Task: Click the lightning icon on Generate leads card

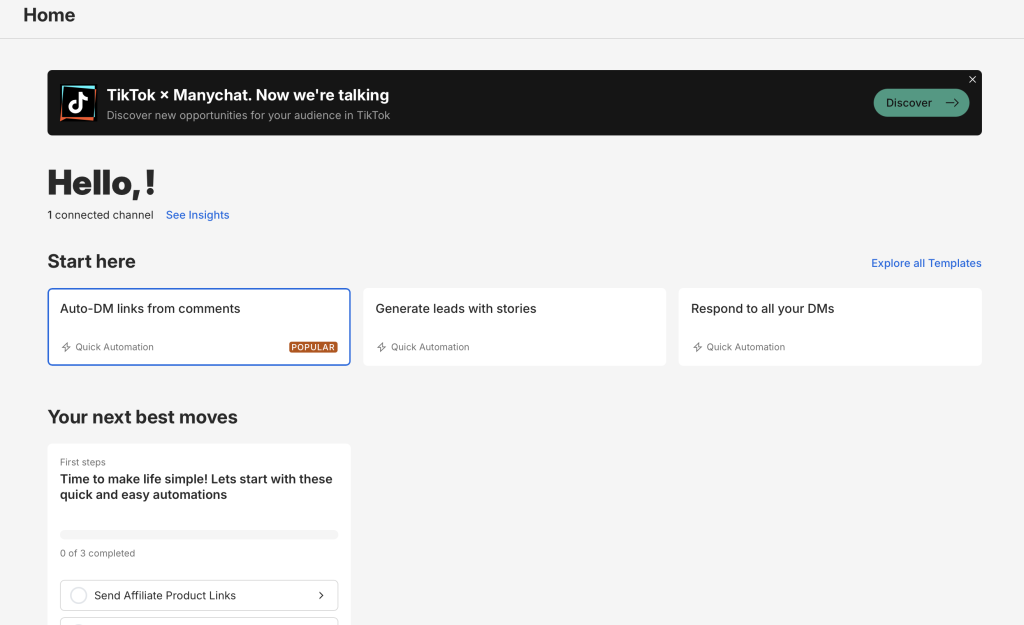Action: coord(381,347)
